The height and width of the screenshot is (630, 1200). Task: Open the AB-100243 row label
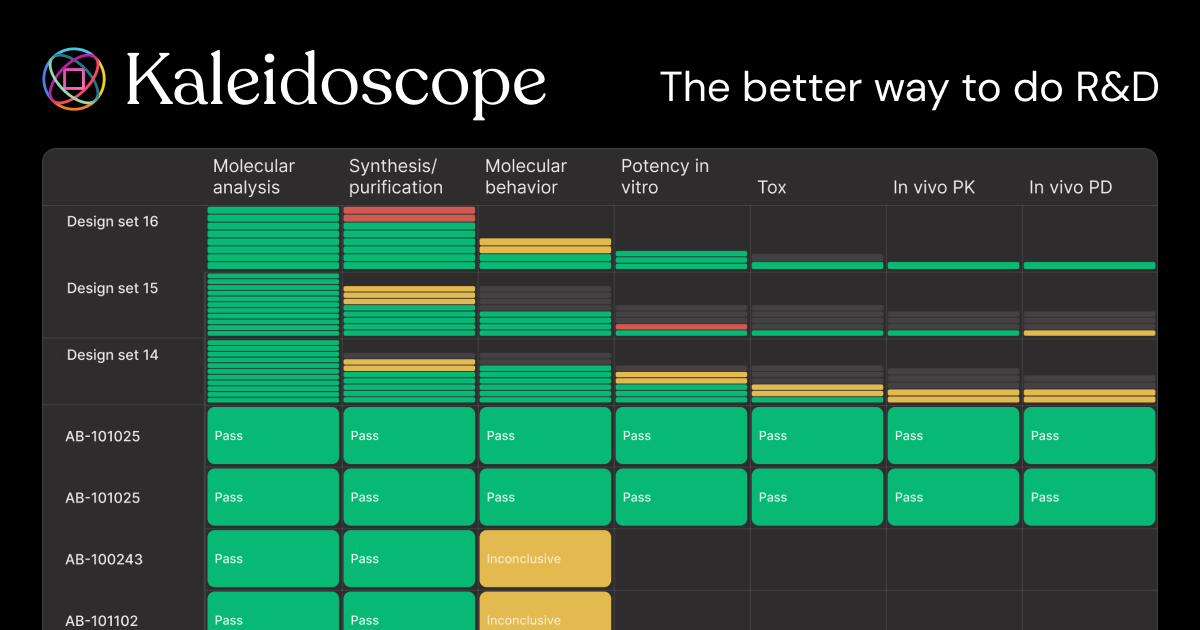(104, 559)
